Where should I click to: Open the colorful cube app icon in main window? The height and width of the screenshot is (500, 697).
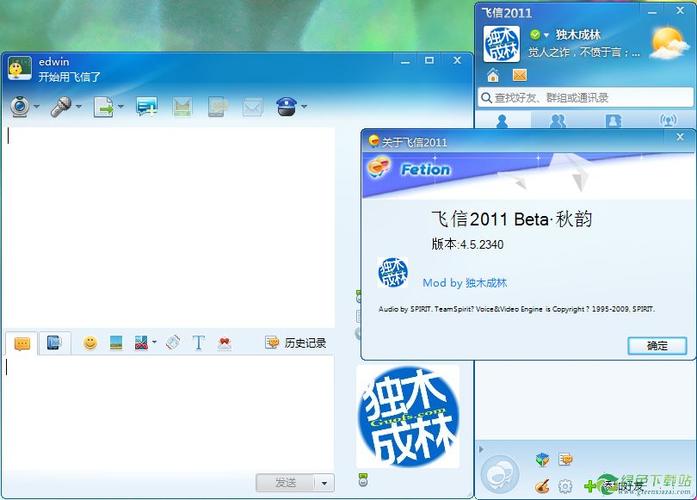pos(542,459)
